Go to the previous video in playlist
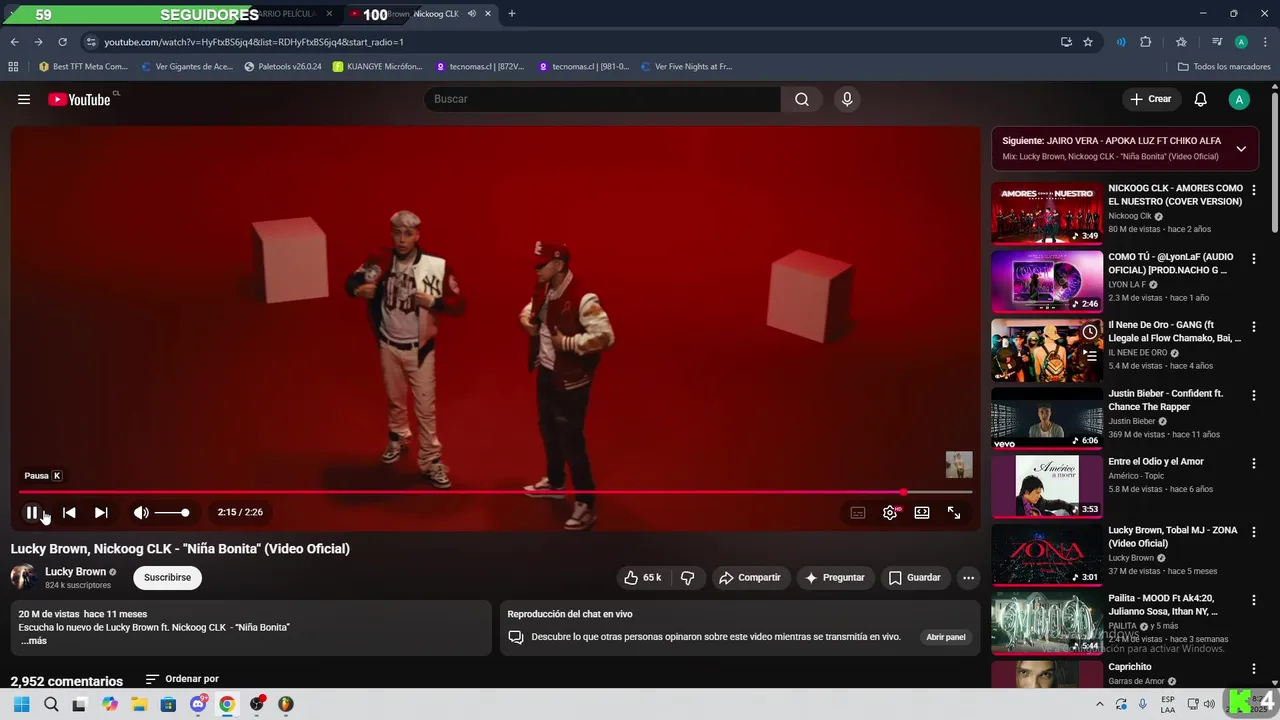The height and width of the screenshot is (720, 1280). tap(69, 512)
